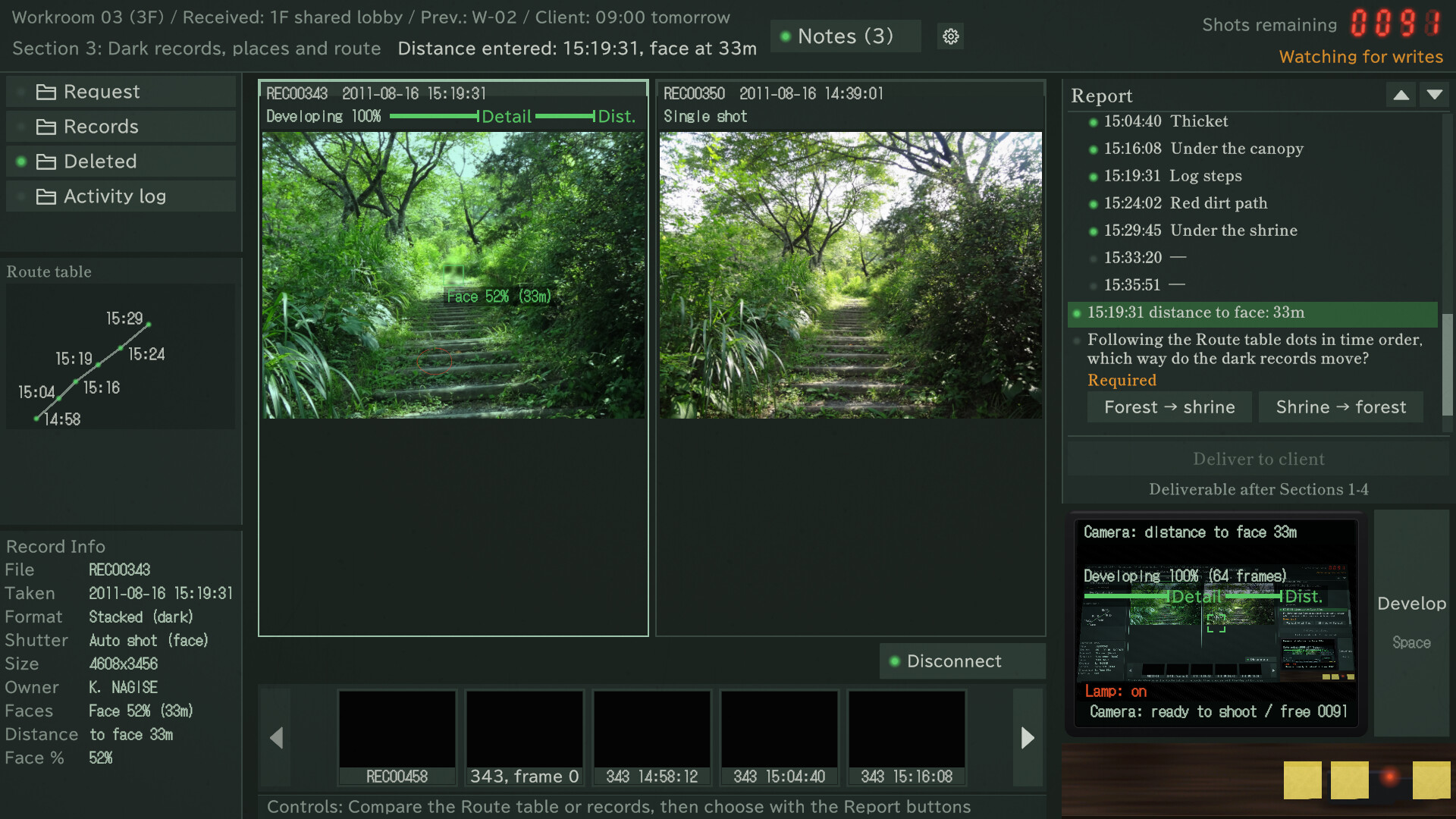Open the settings gear icon
The width and height of the screenshot is (1456, 819).
click(x=950, y=36)
